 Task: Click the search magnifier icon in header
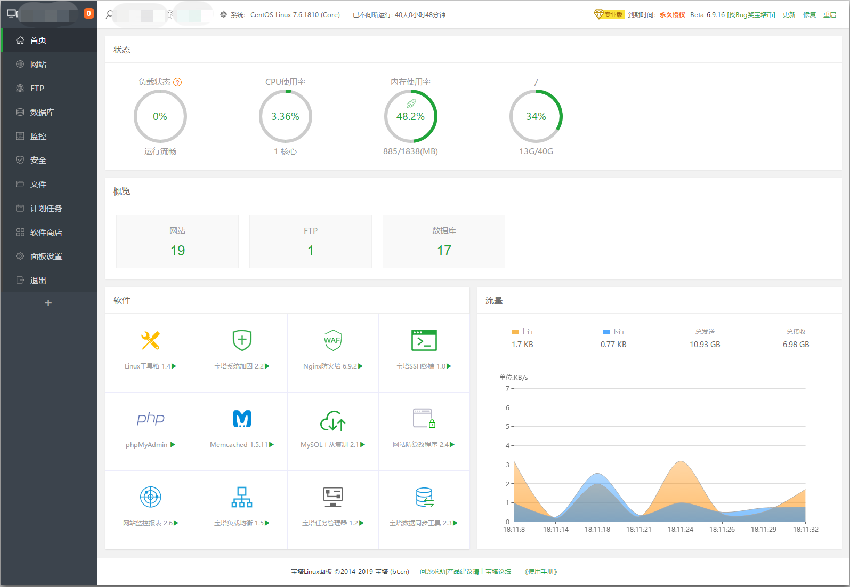coord(110,15)
